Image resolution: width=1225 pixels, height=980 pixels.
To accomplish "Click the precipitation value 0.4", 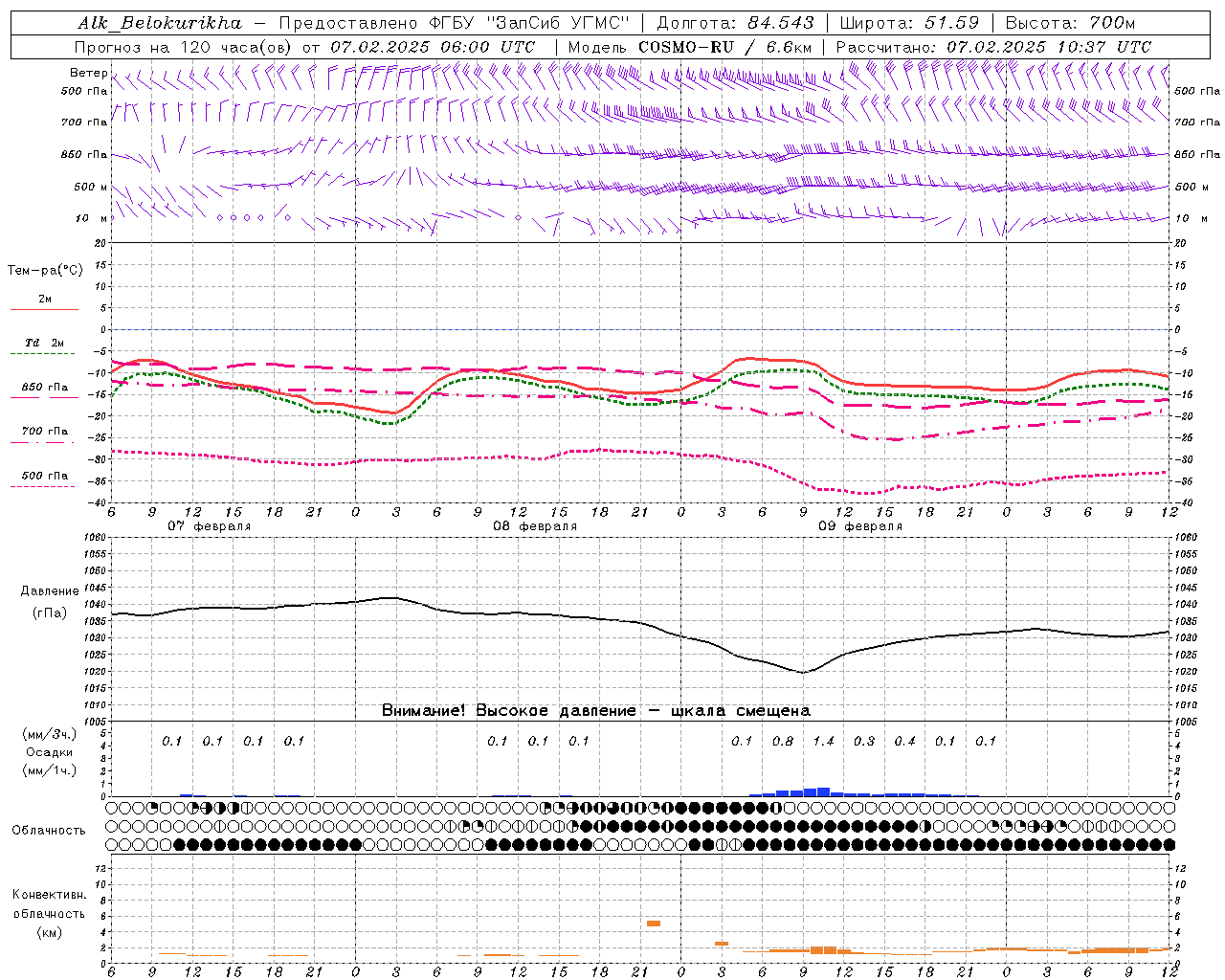I will (x=904, y=741).
